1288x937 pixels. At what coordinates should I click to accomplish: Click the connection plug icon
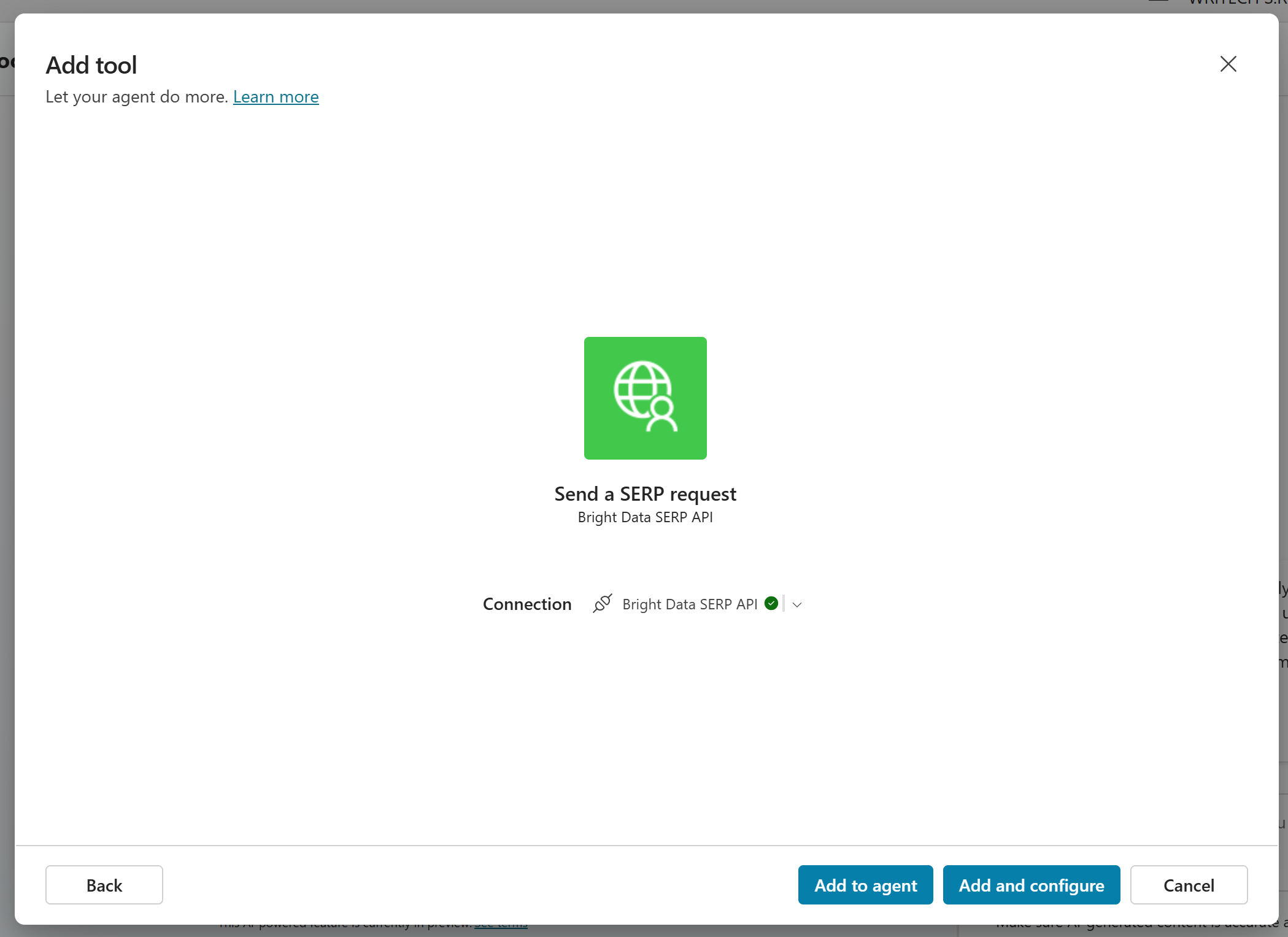[603, 603]
